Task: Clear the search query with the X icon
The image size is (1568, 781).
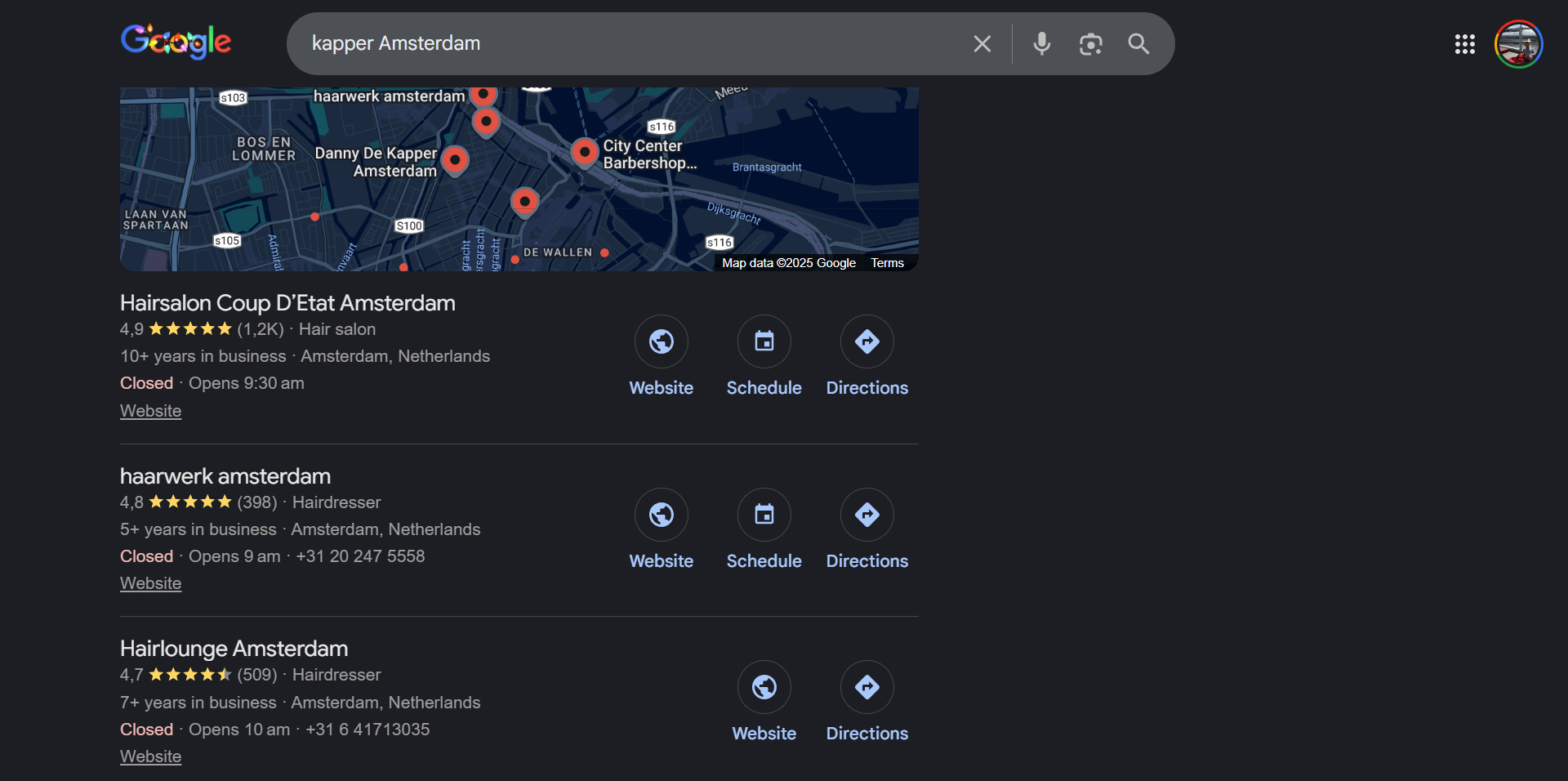Action: coord(982,44)
